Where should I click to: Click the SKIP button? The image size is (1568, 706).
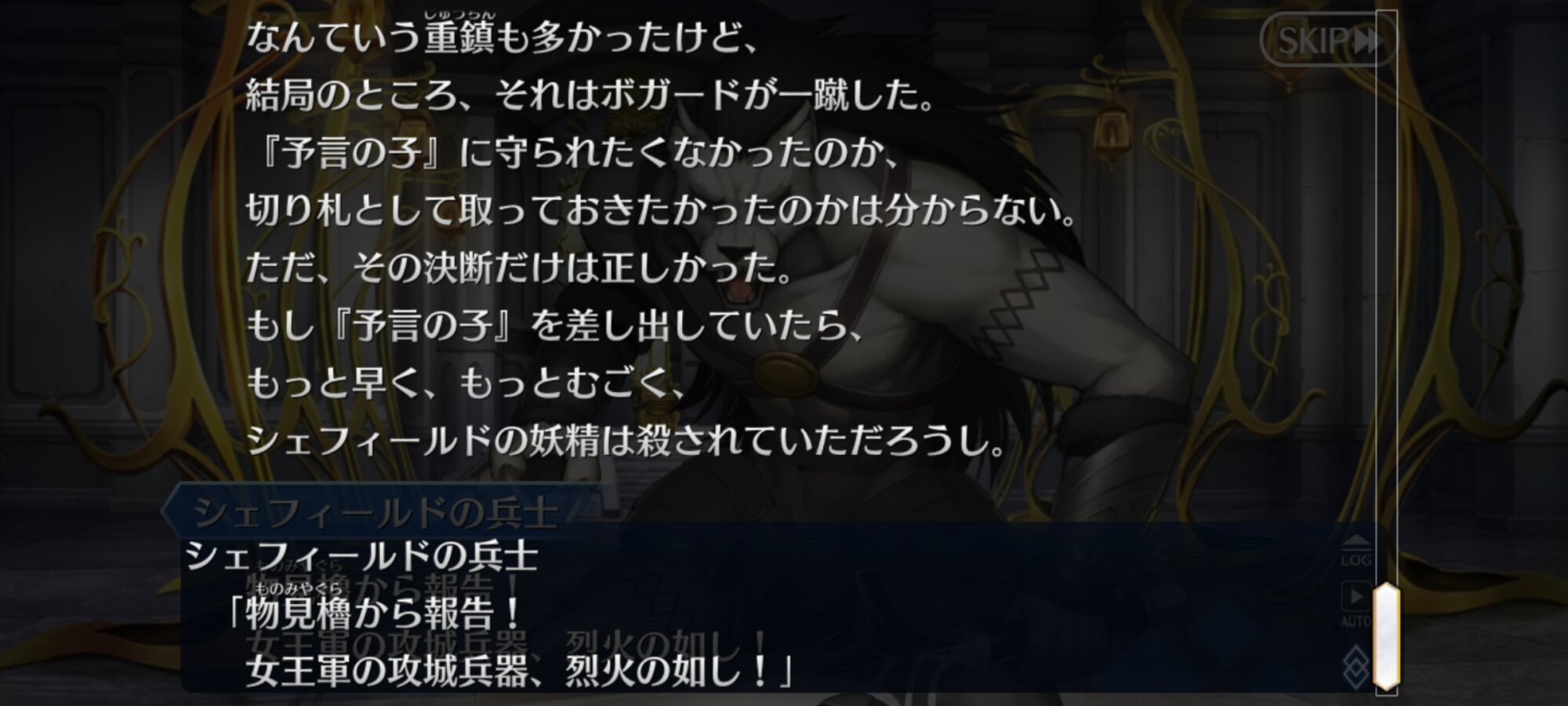click(1329, 39)
